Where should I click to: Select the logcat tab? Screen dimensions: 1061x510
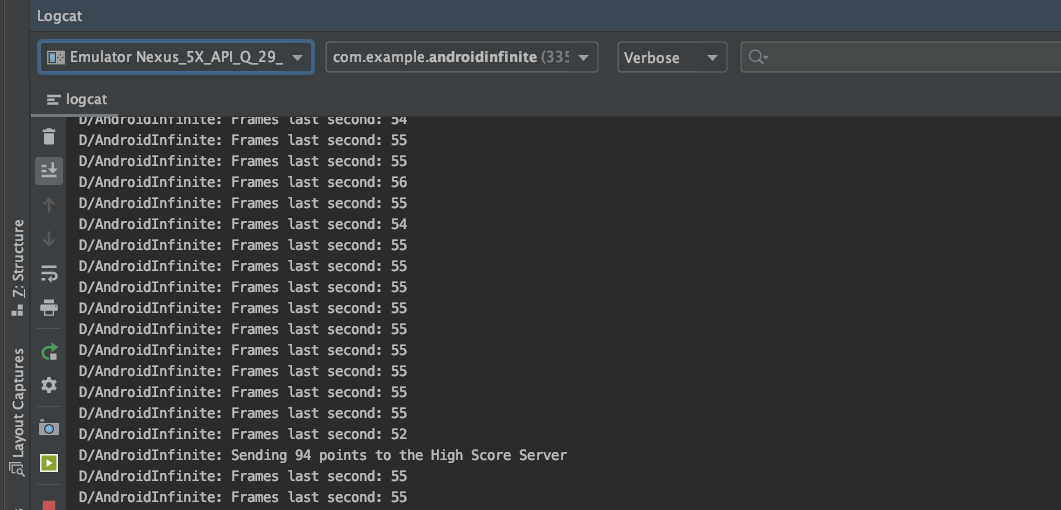point(77,99)
